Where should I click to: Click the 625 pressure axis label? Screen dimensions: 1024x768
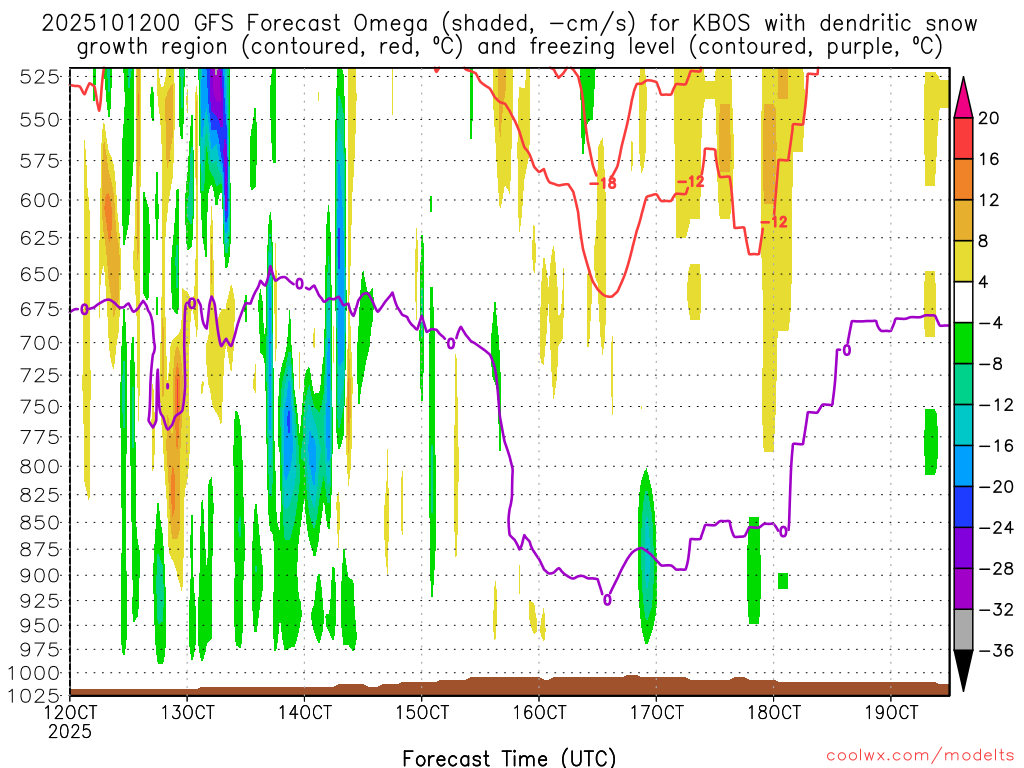40,238
